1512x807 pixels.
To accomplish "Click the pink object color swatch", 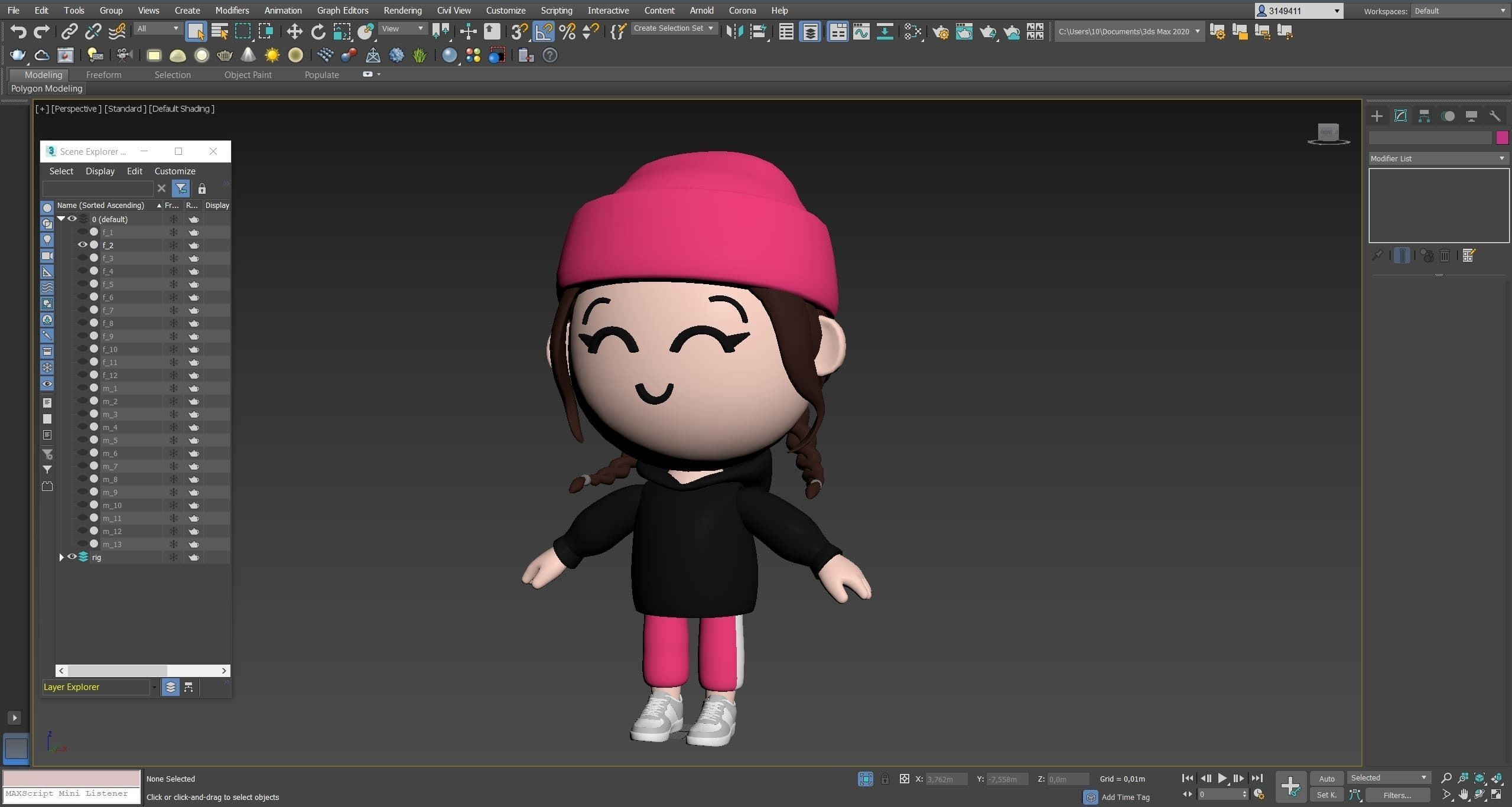I will point(1501,138).
